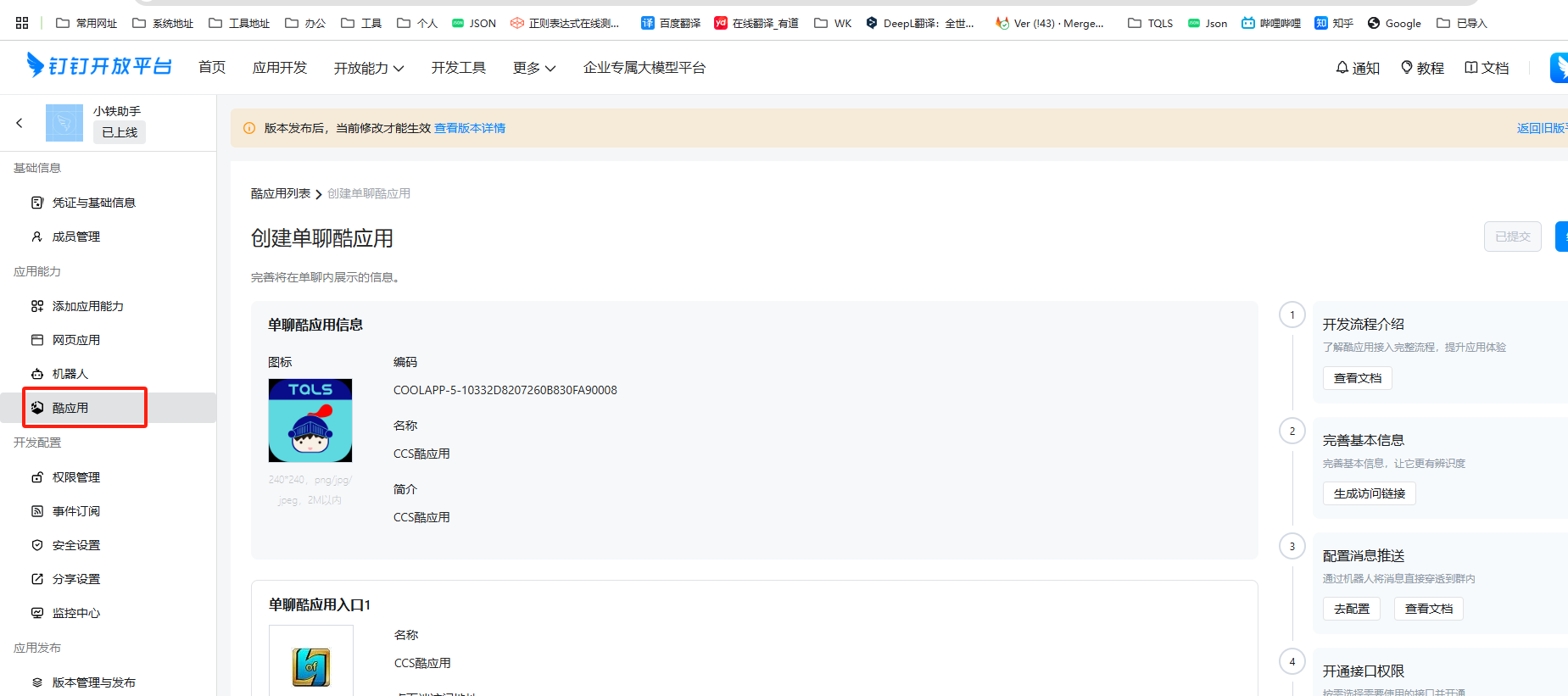This screenshot has height=696, width=1568.
Task: Open the 凭证与基础信息 sidebar item
Action: [93, 203]
